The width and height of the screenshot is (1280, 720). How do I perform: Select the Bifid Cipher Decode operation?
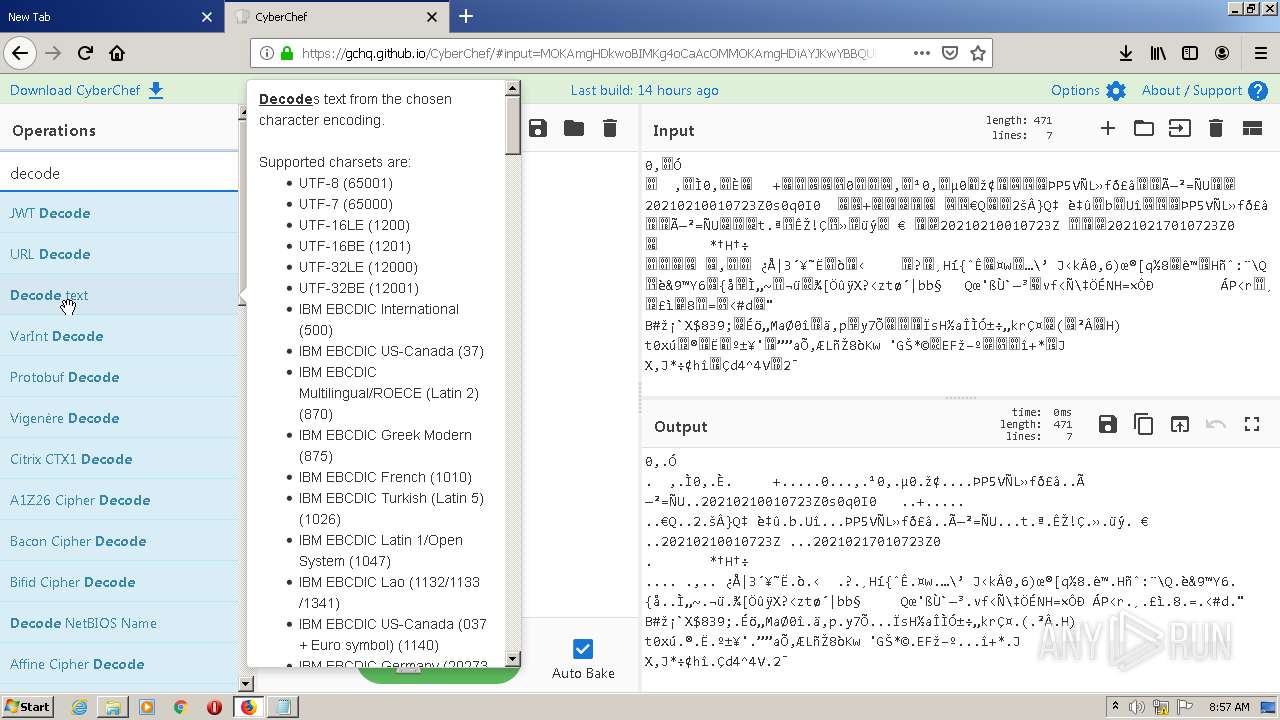(x=119, y=582)
